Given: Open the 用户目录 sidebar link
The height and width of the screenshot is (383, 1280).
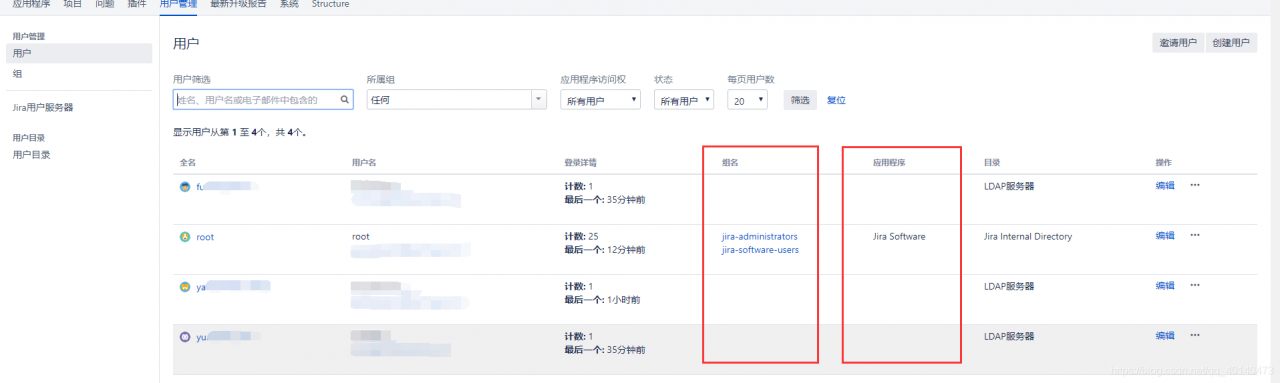Looking at the screenshot, I should point(31,155).
